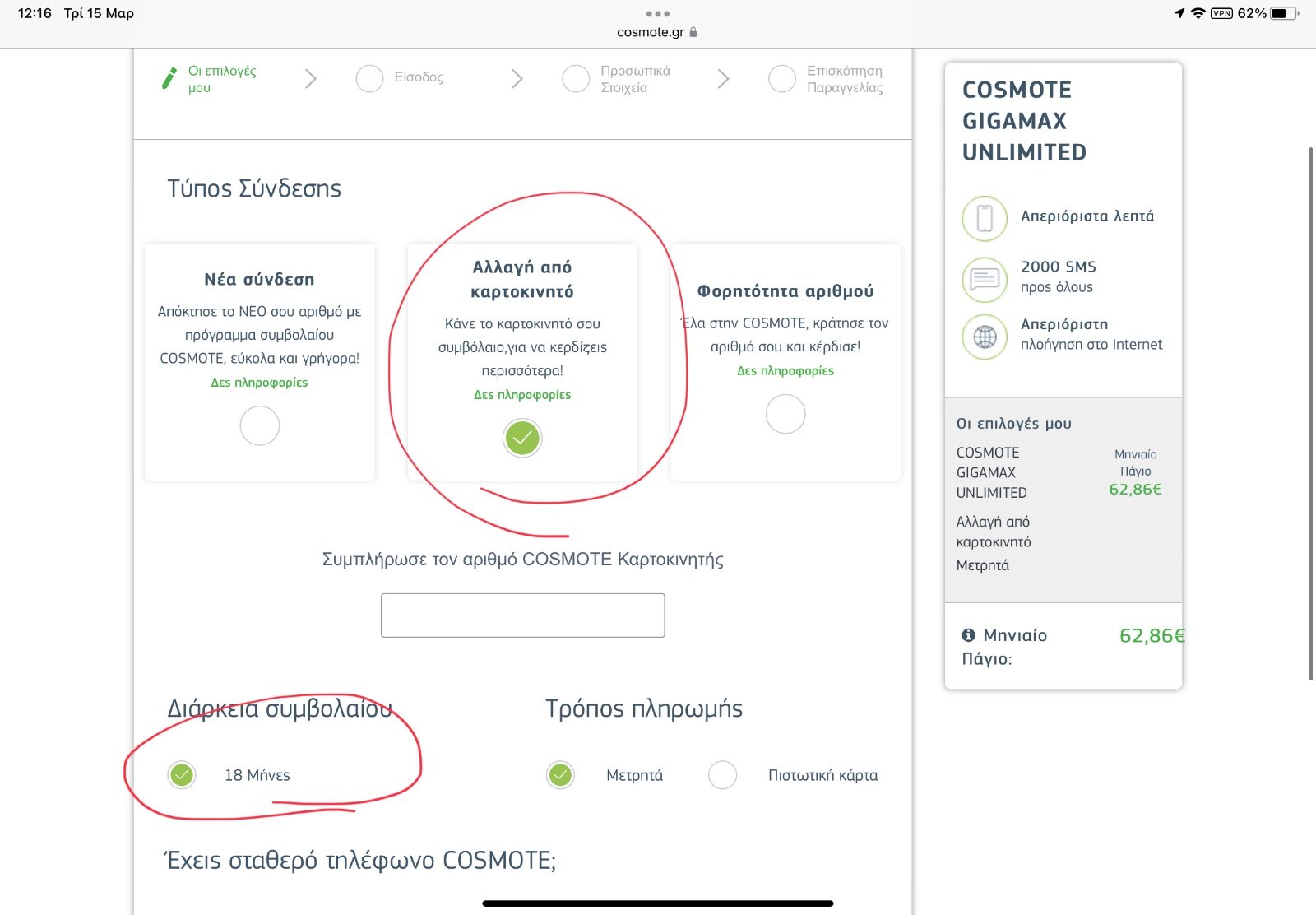
Task: Click the lock icon beside cosmote.gr
Action: pyautogui.click(x=693, y=32)
